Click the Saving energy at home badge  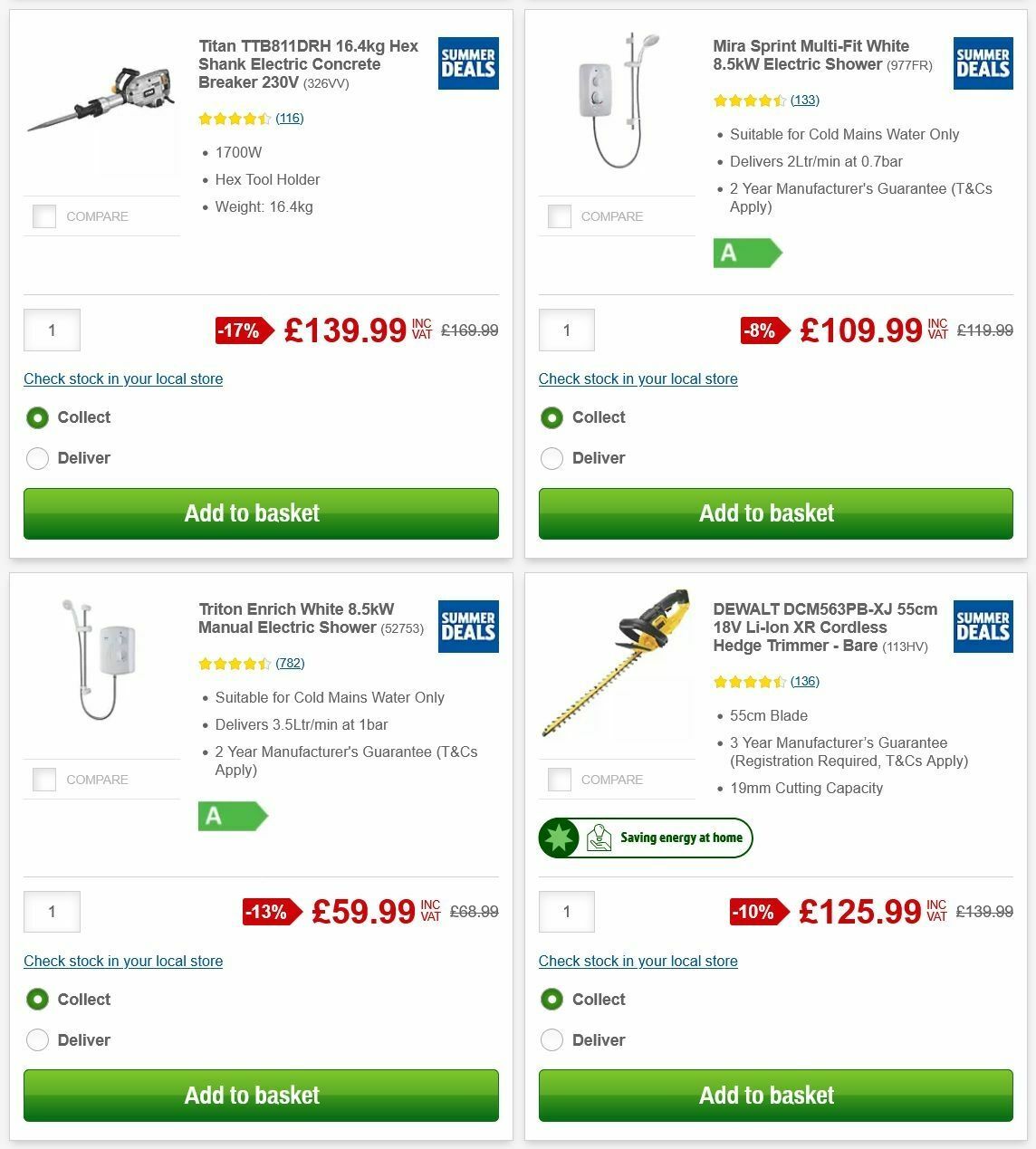[x=646, y=838]
